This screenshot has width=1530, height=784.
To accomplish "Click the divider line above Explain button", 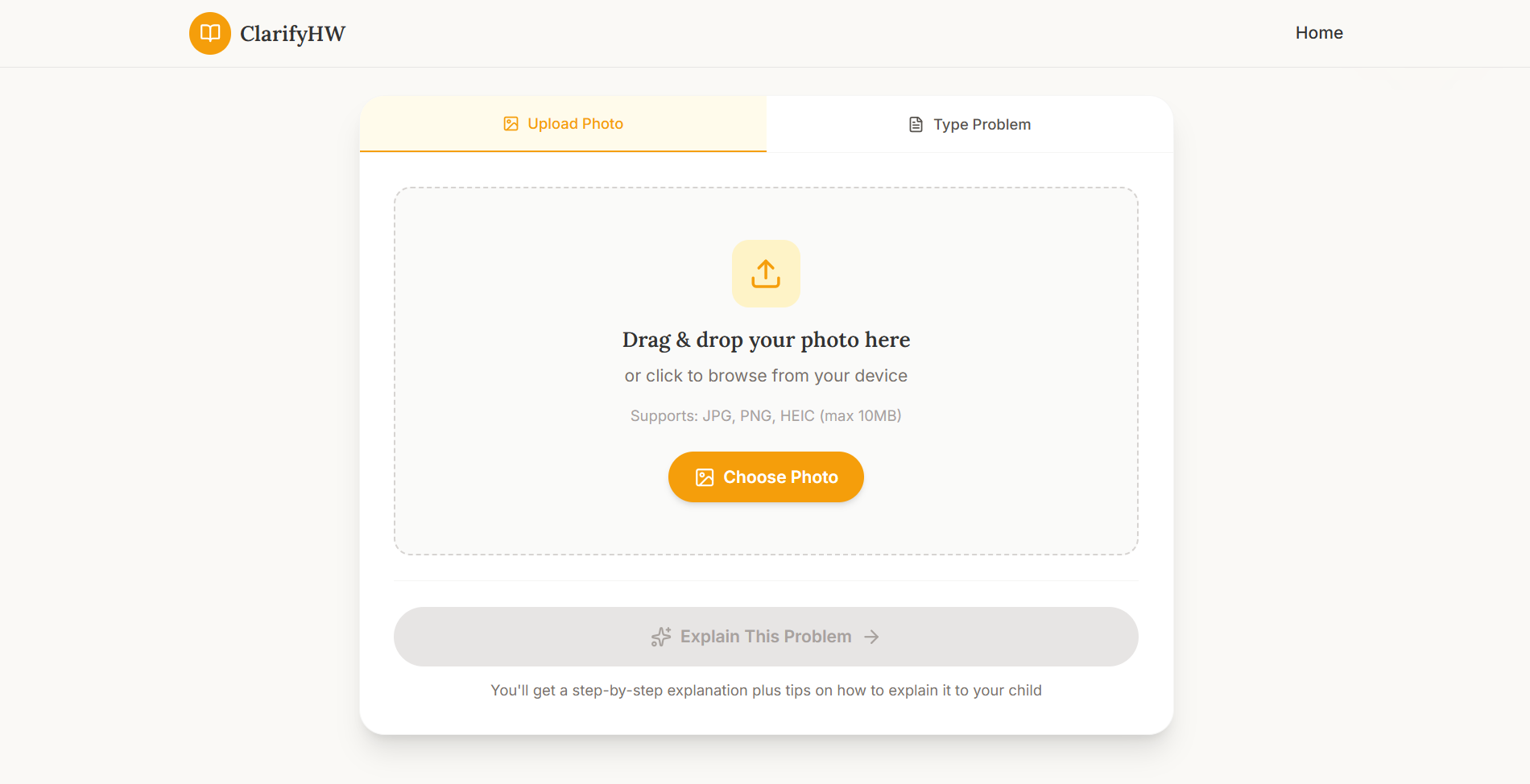I will (766, 580).
